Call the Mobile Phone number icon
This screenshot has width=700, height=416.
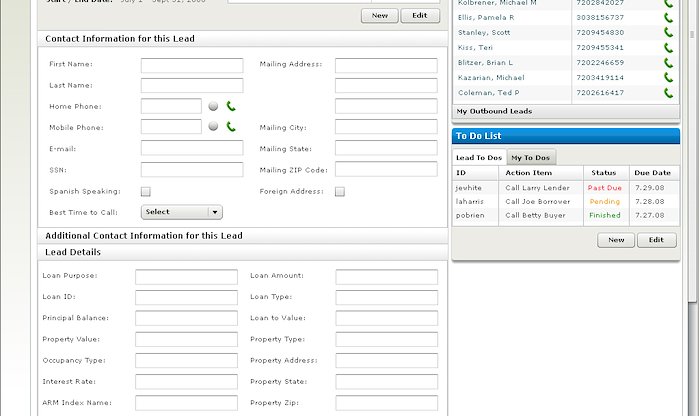coord(231,127)
